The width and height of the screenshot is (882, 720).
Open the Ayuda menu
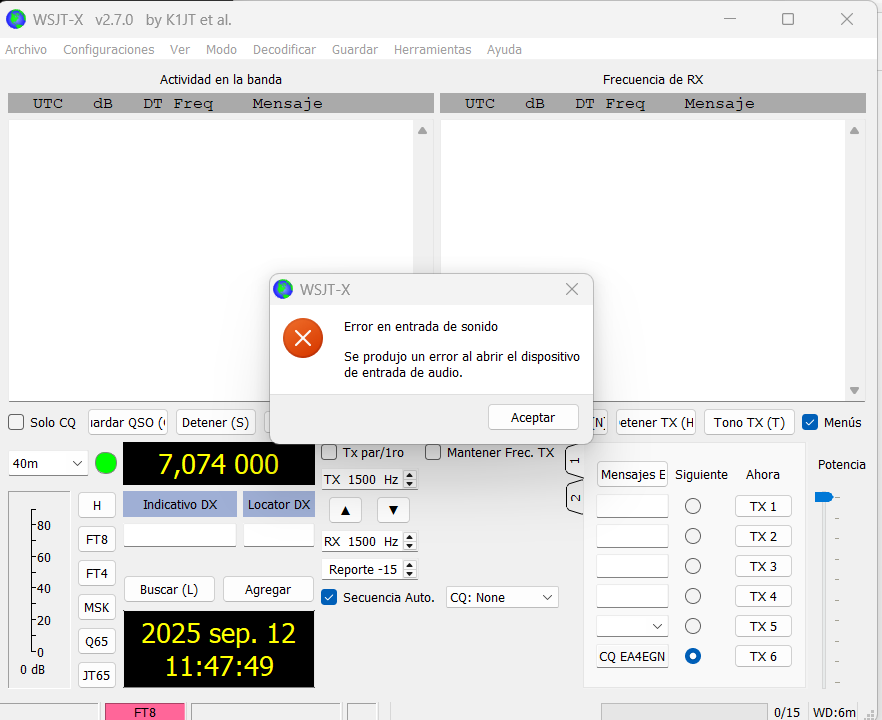pyautogui.click(x=505, y=50)
